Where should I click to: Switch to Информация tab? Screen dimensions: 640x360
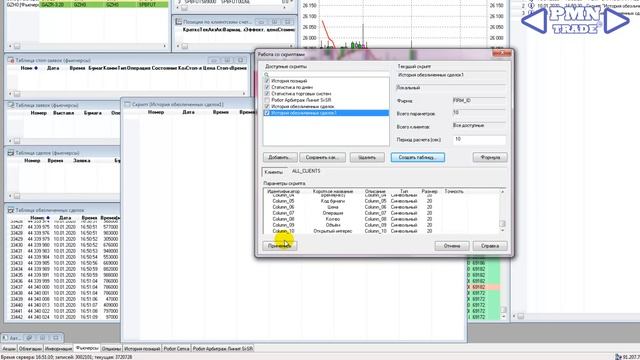coord(58,349)
